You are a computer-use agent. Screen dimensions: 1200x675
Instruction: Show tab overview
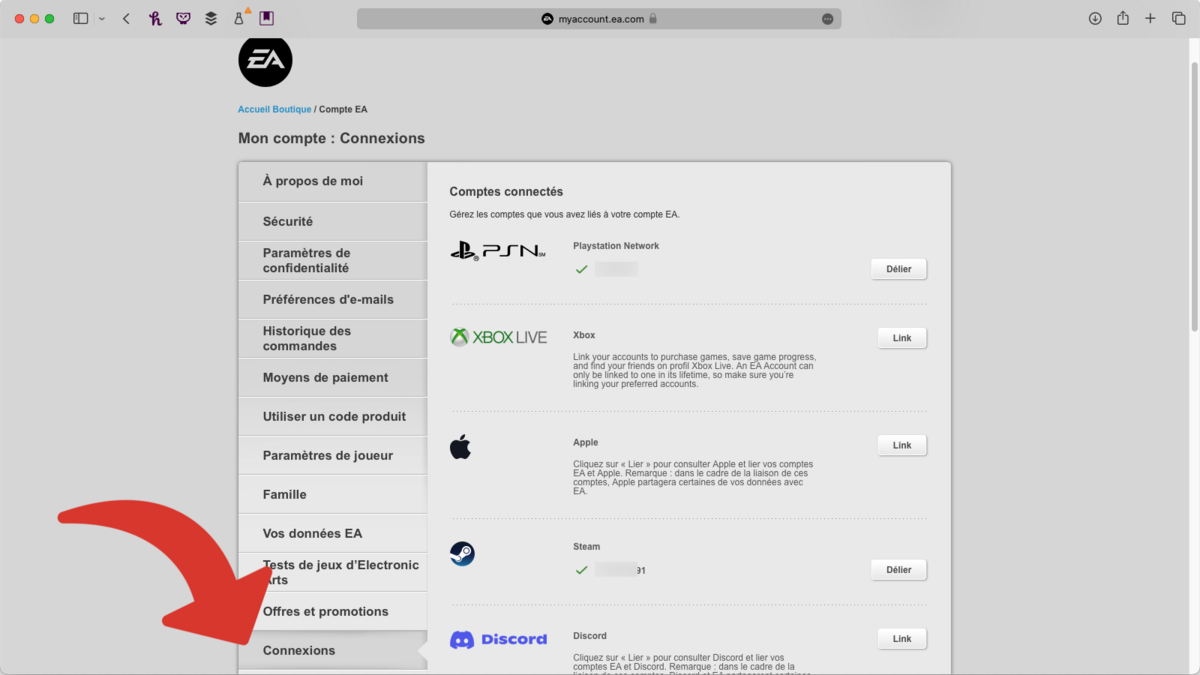[x=1178, y=18]
